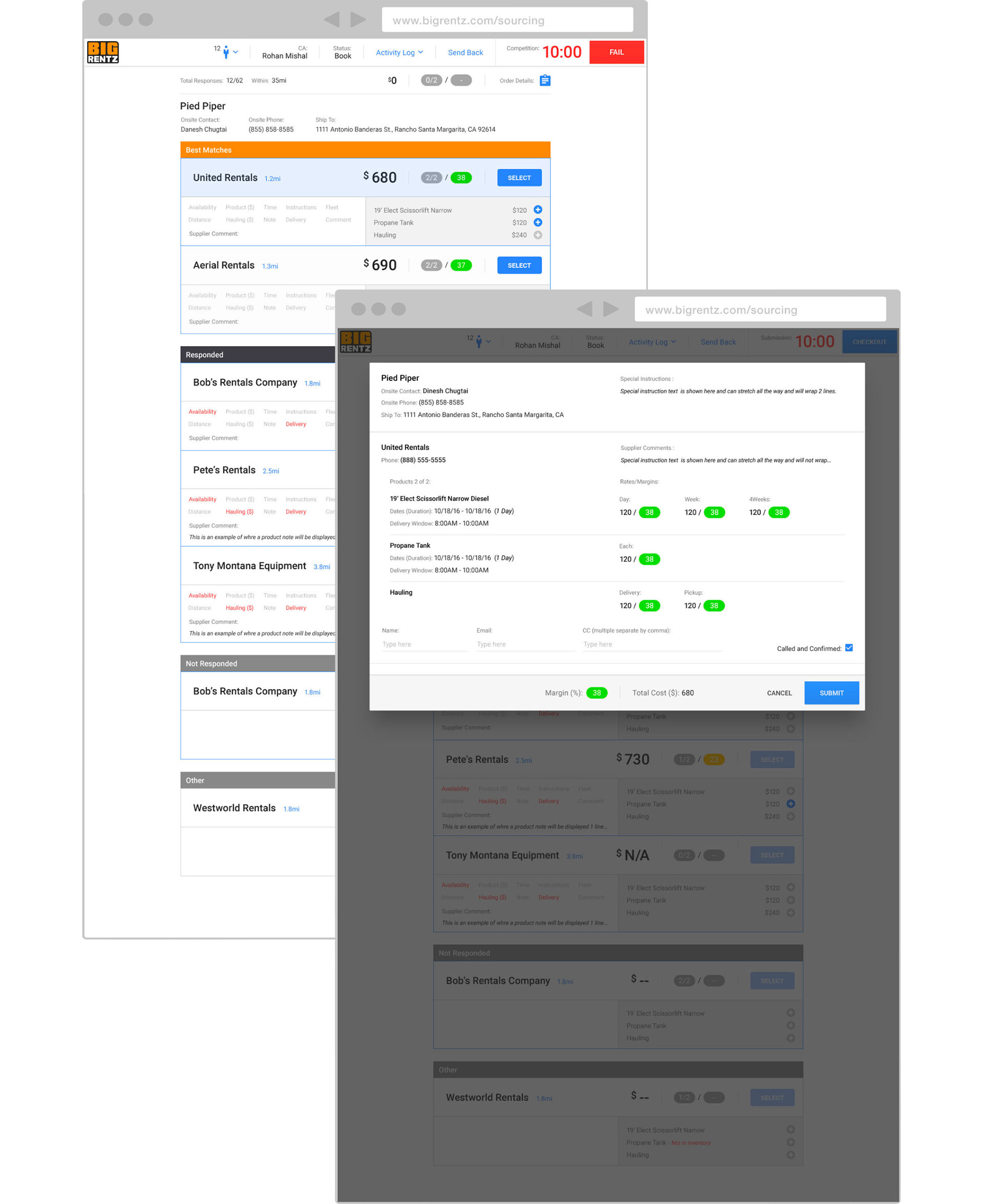Click the dimmed SELECT button for Tony Montana Equipment
This screenshot has width=984, height=1204.
pos(772,855)
